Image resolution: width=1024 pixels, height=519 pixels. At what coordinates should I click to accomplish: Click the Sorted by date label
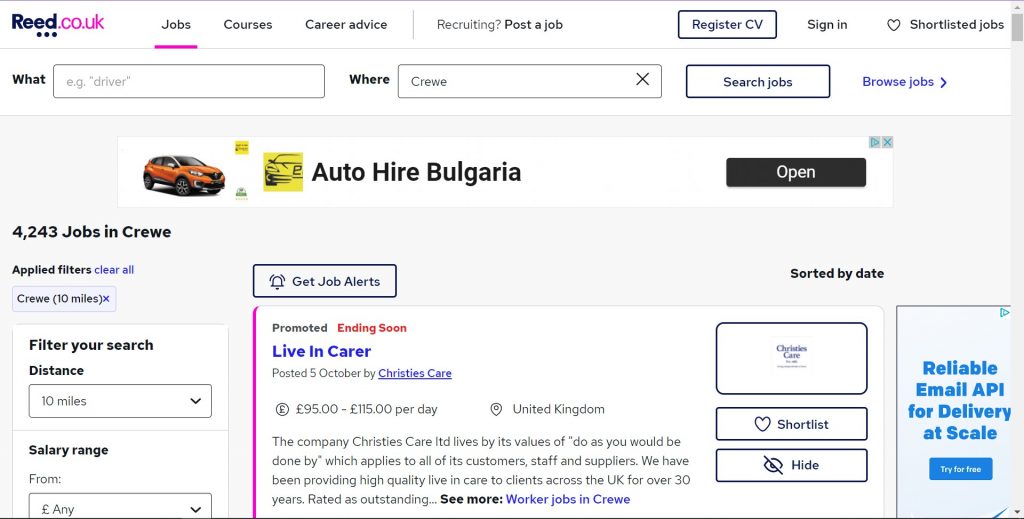coord(837,274)
